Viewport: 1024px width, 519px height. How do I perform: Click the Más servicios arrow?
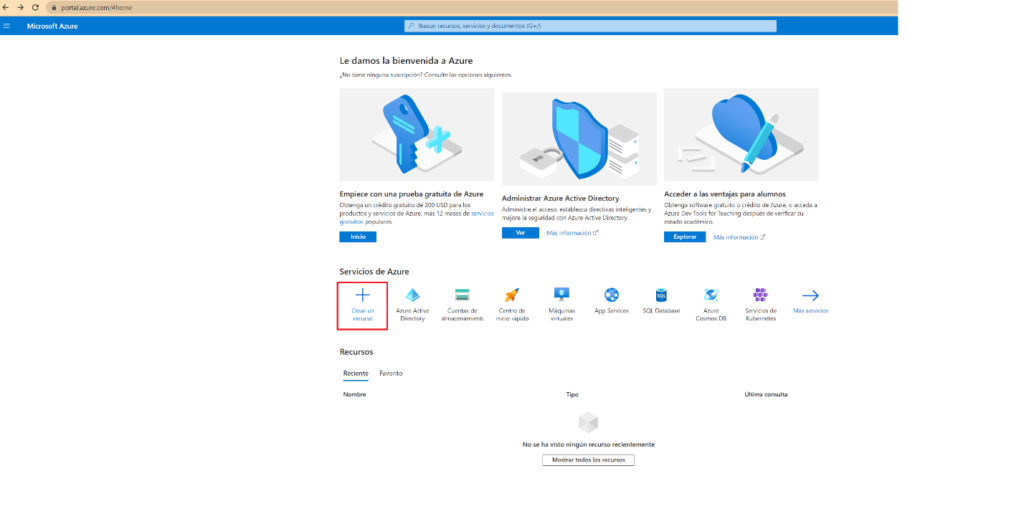[x=810, y=296]
